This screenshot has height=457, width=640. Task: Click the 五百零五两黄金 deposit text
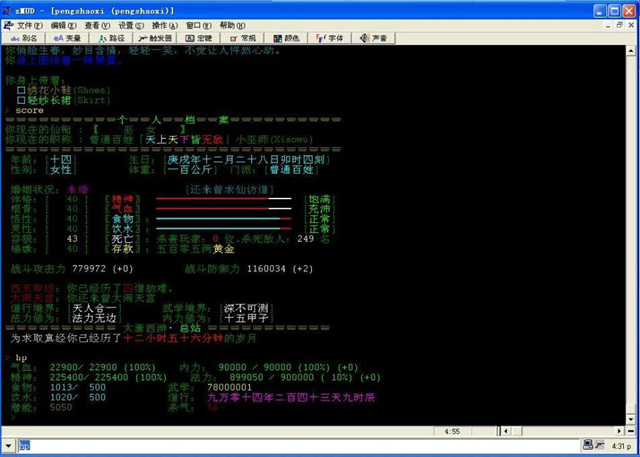click(196, 249)
